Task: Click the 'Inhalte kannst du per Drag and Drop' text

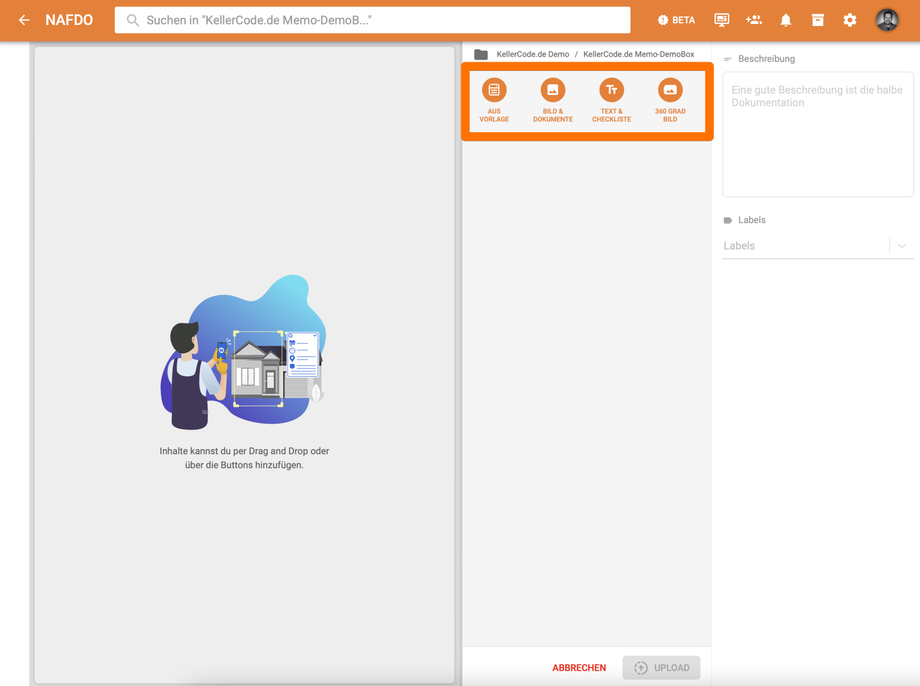Action: [244, 458]
